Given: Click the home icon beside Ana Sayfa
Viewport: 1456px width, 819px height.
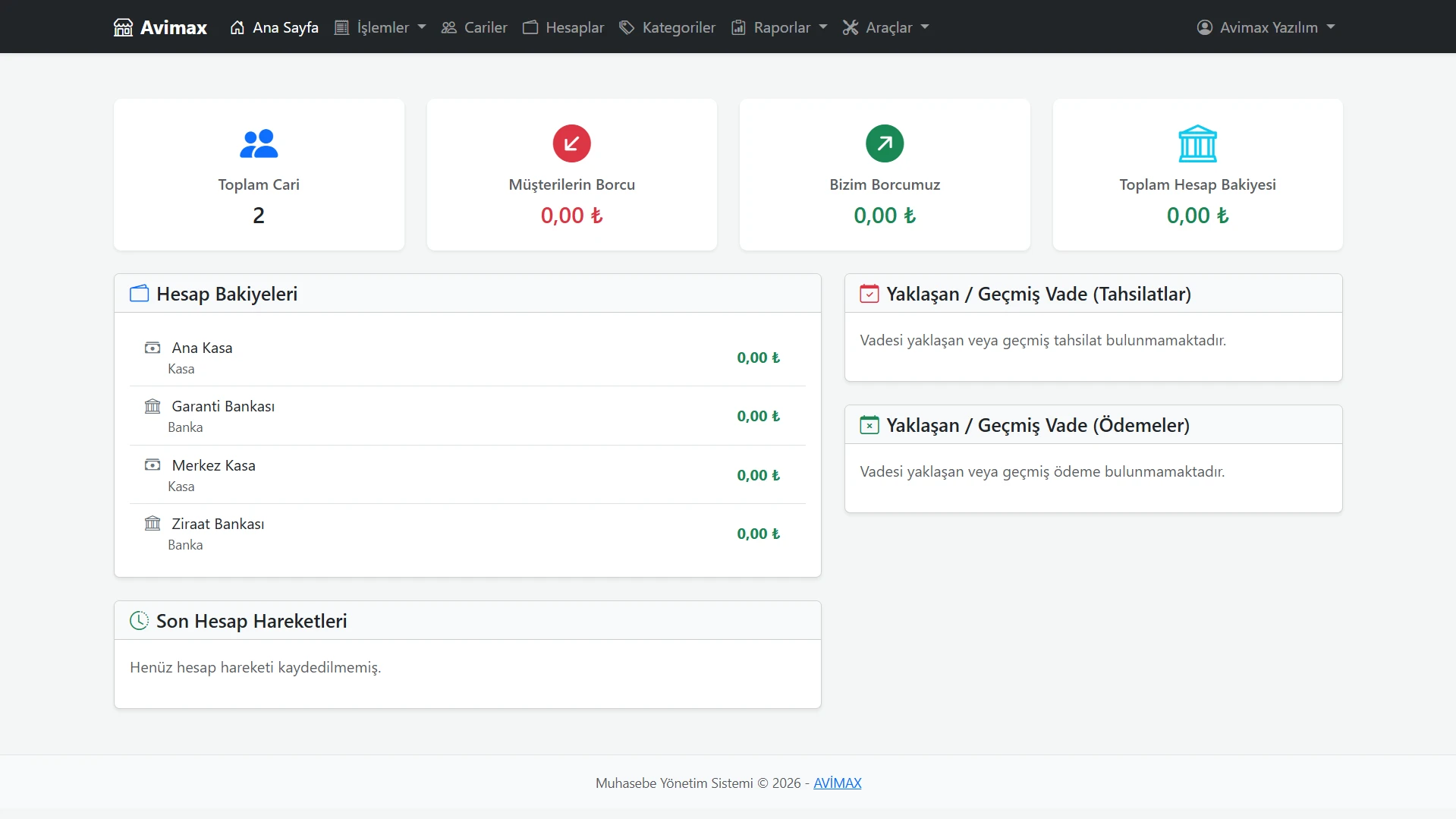Looking at the screenshot, I should pyautogui.click(x=237, y=27).
